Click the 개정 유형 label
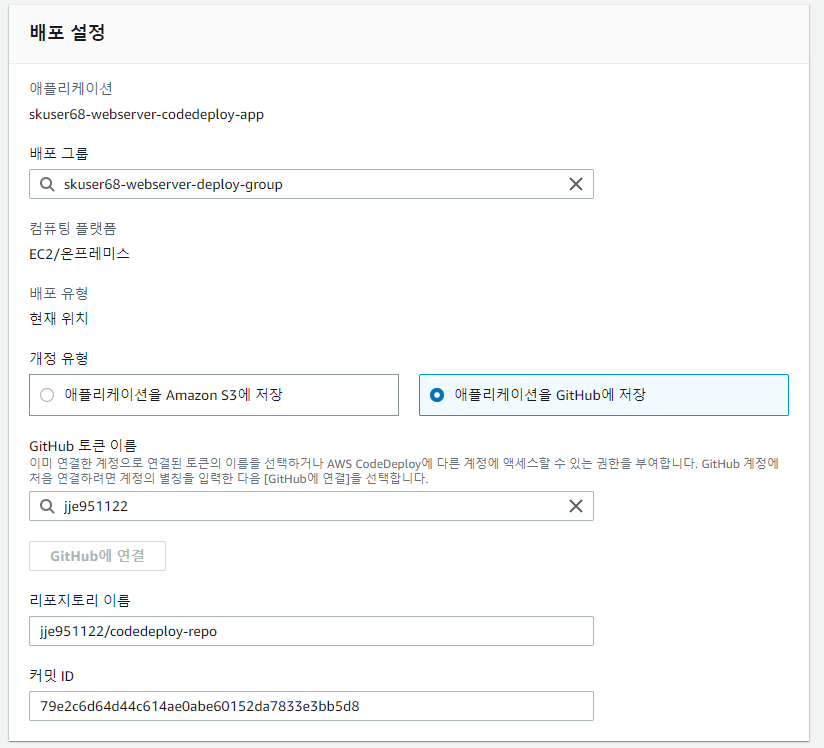824x748 pixels. (59, 358)
